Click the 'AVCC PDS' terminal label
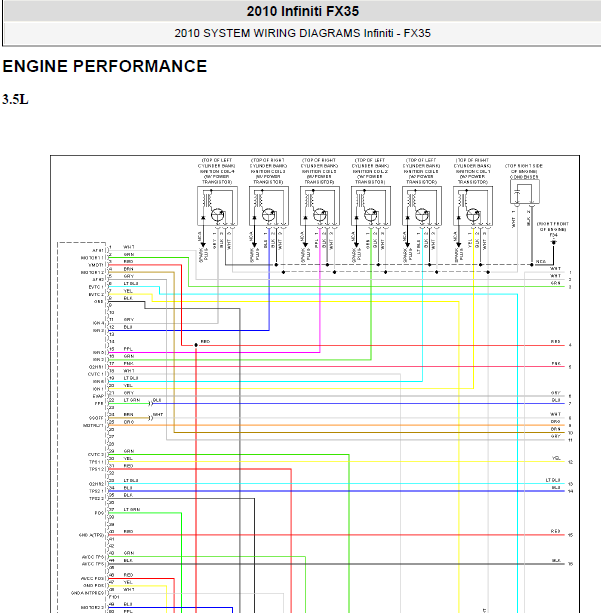The width and height of the screenshot is (601, 613). click(x=93, y=578)
